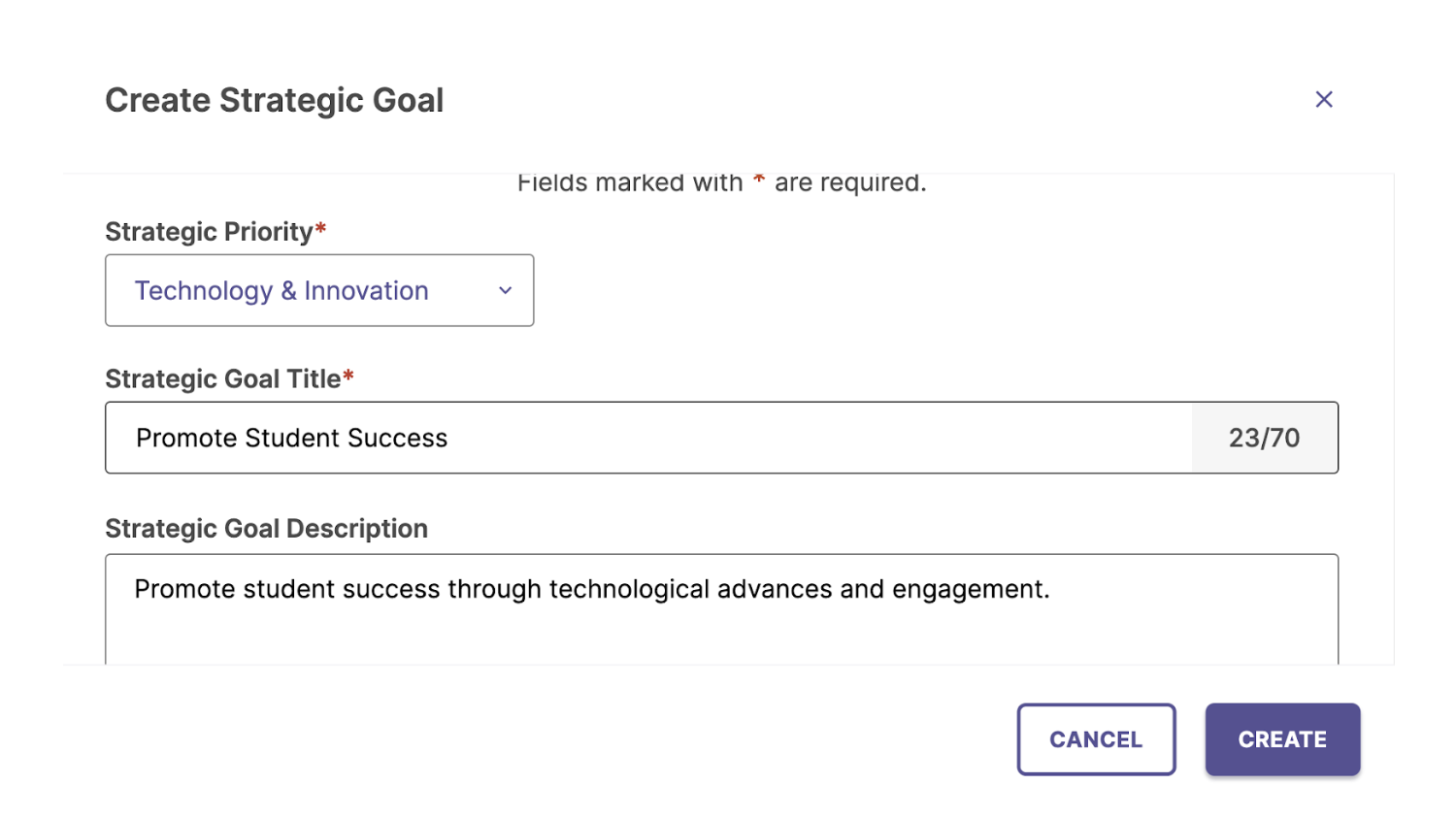Select the Technology & Innovation option text
Image resolution: width=1456 pixels, height=817 pixels.
coord(281,290)
